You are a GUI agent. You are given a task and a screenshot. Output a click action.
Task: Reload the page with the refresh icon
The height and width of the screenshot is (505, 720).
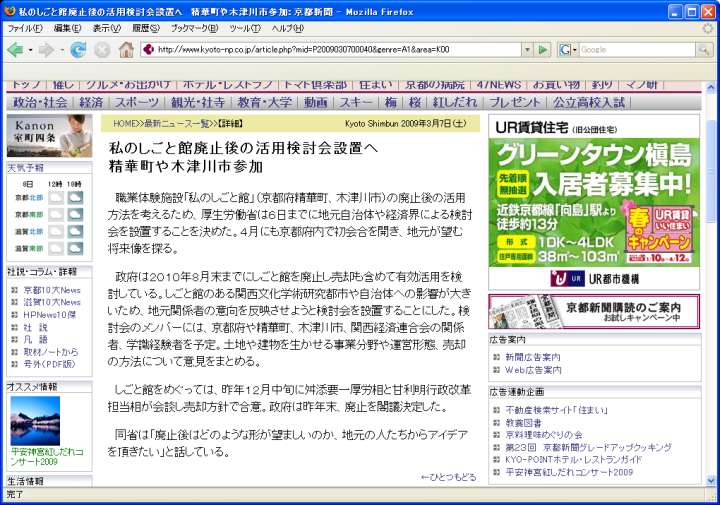[78, 49]
